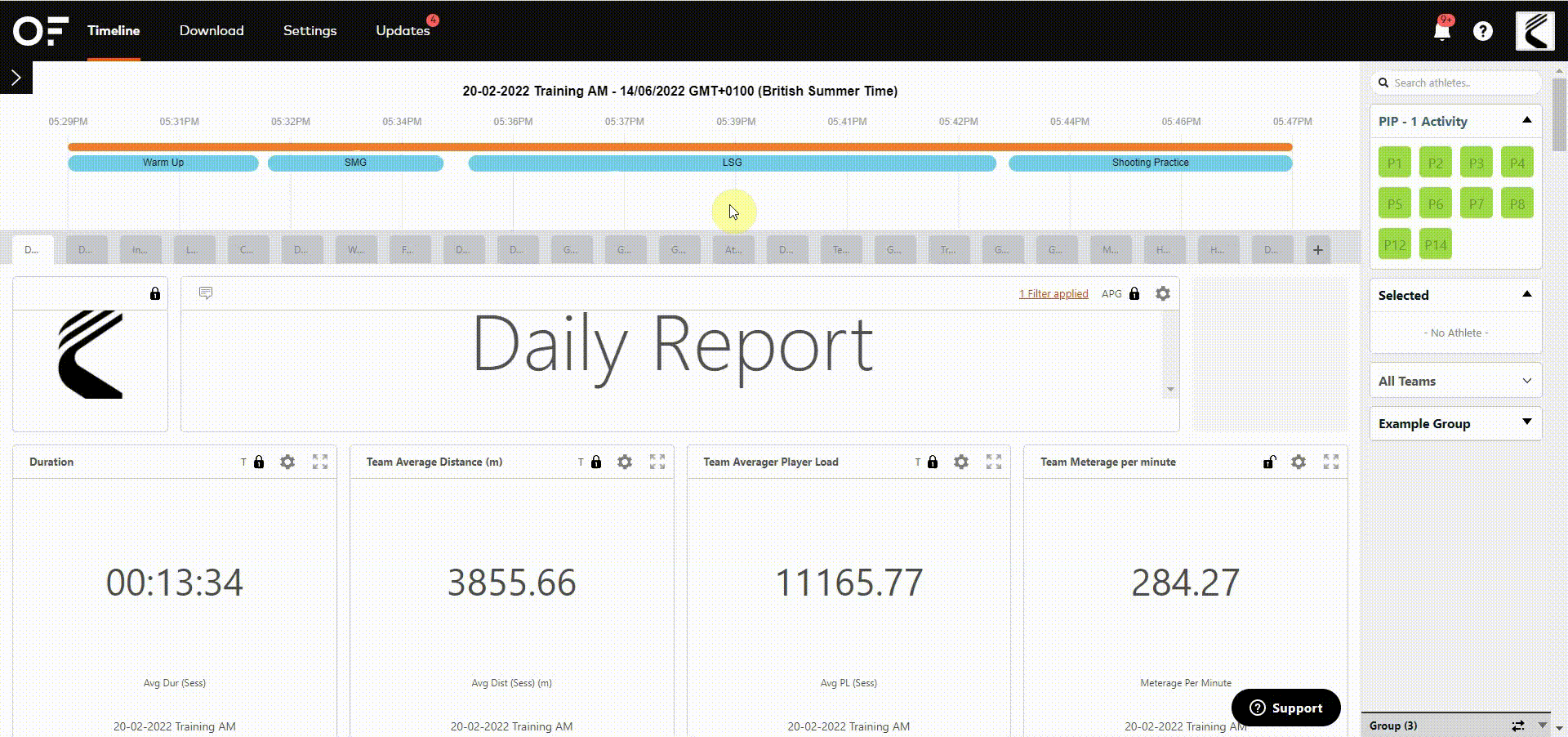Open the help question mark icon
The height and width of the screenshot is (737, 1568).
tap(1483, 31)
